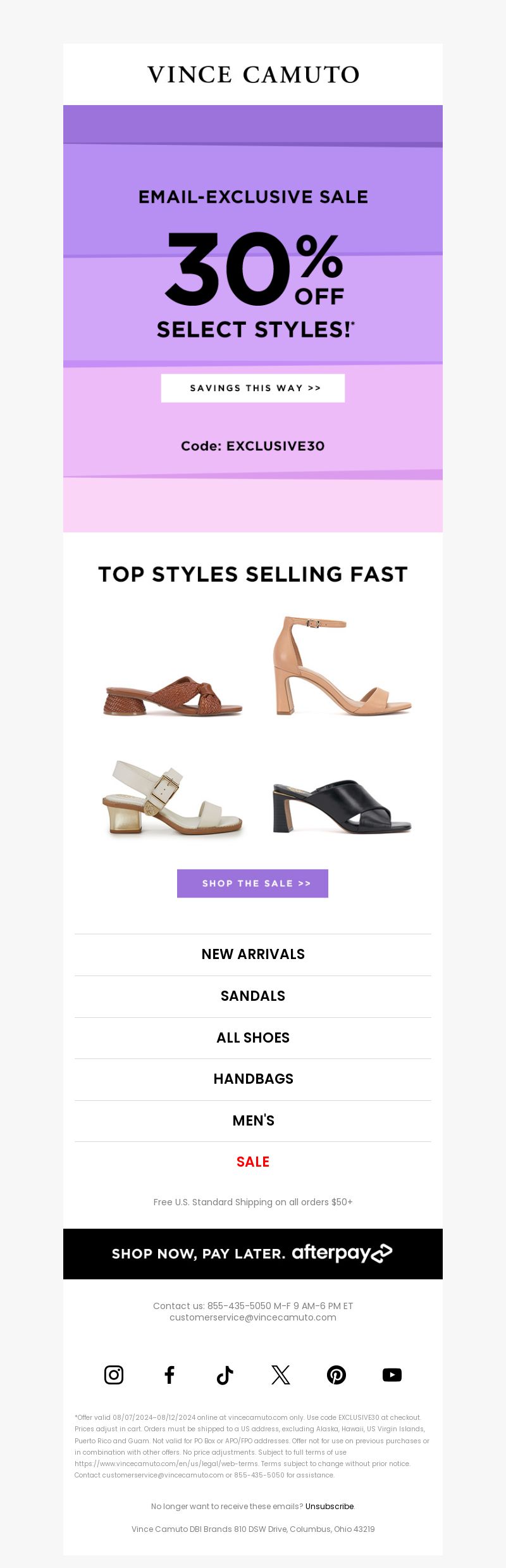View the brown woven knot sandal

(173, 696)
